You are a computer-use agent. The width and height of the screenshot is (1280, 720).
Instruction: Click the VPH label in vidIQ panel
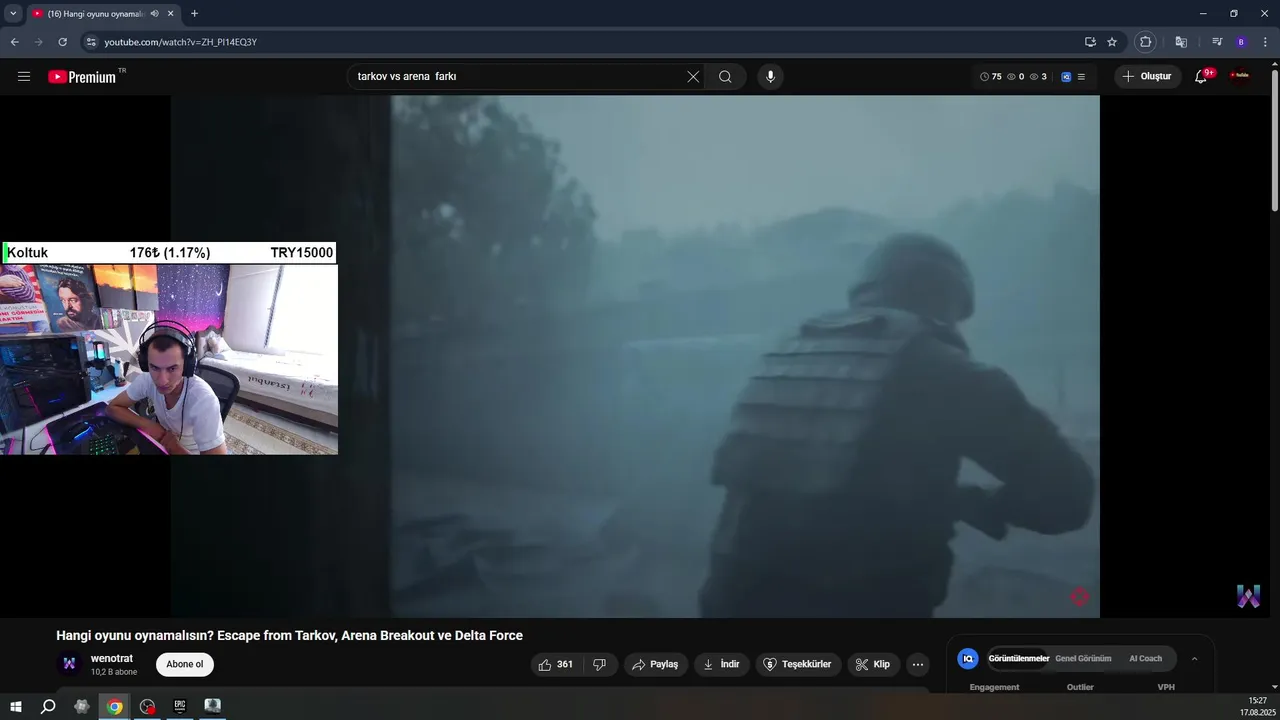(x=1166, y=687)
